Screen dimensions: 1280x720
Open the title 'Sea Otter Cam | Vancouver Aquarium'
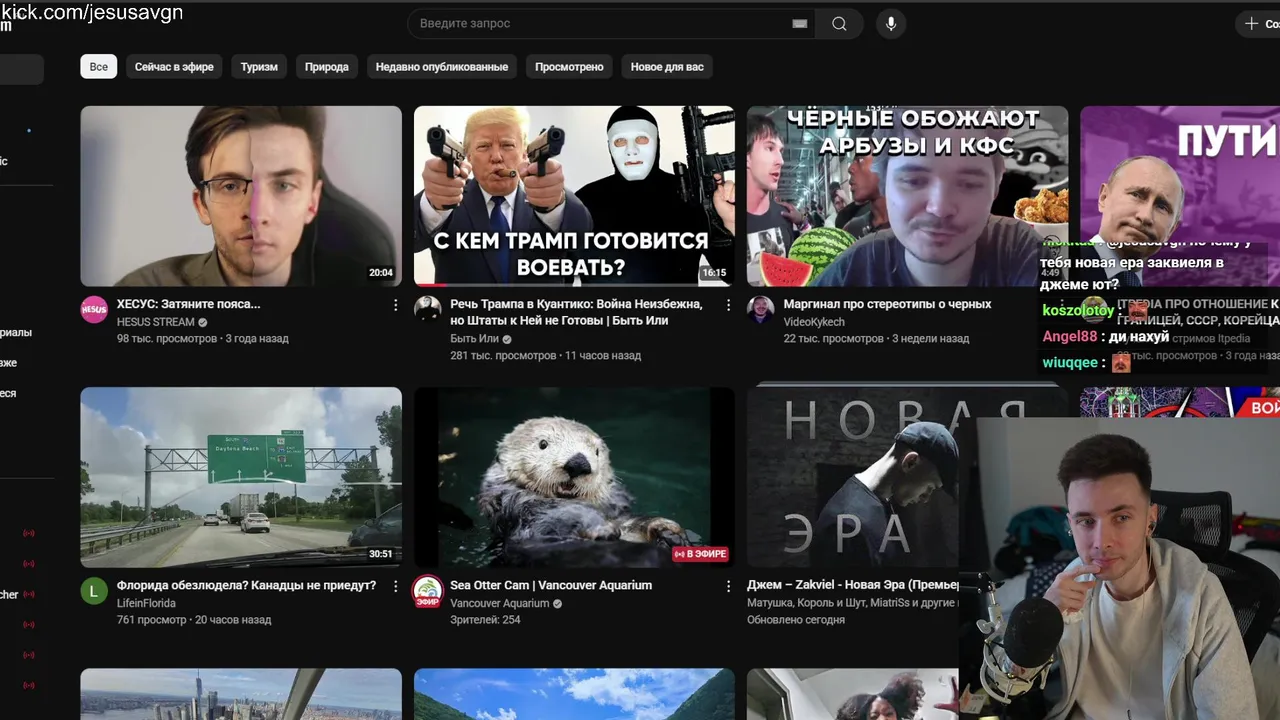click(x=551, y=585)
